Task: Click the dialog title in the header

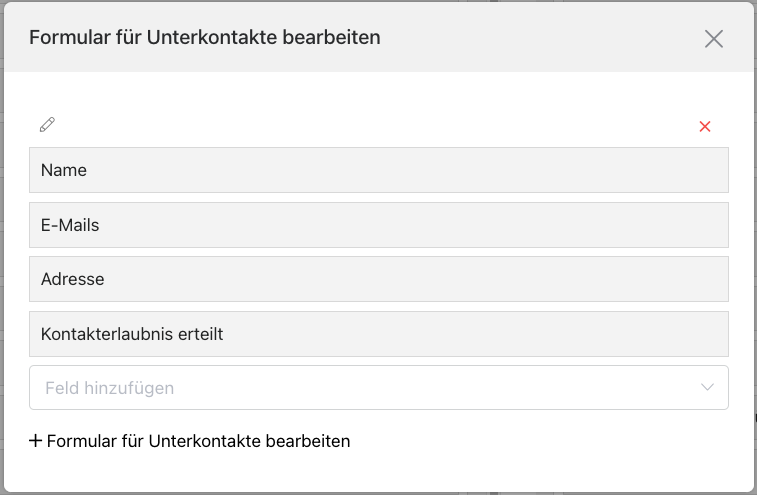Action: point(205,38)
